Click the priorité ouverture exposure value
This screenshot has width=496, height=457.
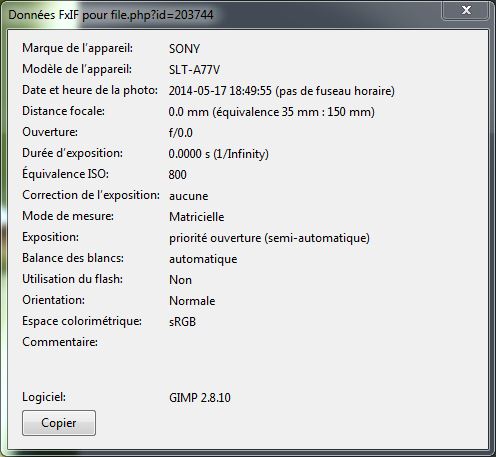[x=269, y=238]
